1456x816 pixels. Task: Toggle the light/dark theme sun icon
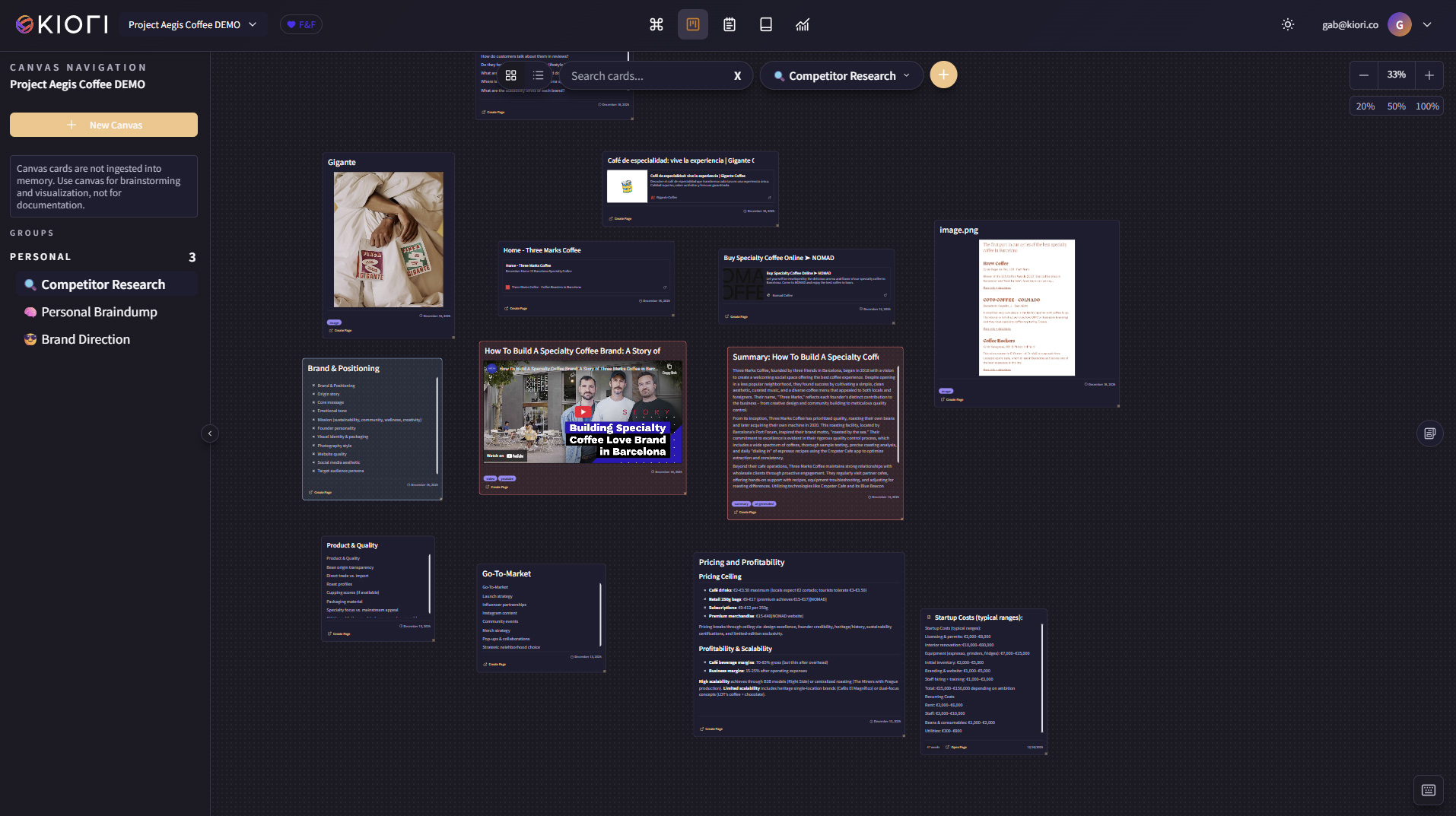(x=1287, y=24)
